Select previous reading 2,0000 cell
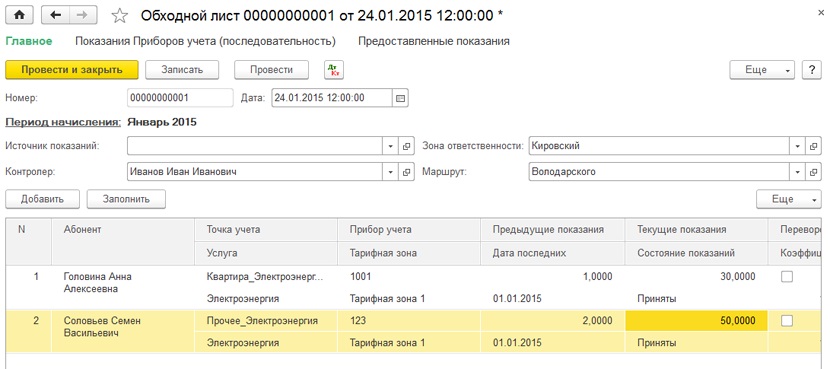Screen dimensions: 830x369 point(552,320)
